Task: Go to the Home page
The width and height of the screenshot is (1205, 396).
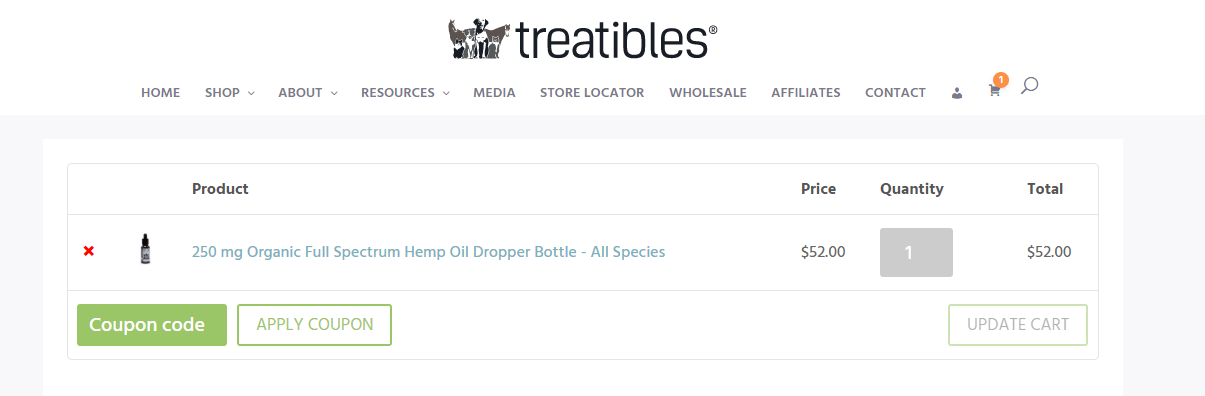Action: pyautogui.click(x=160, y=93)
